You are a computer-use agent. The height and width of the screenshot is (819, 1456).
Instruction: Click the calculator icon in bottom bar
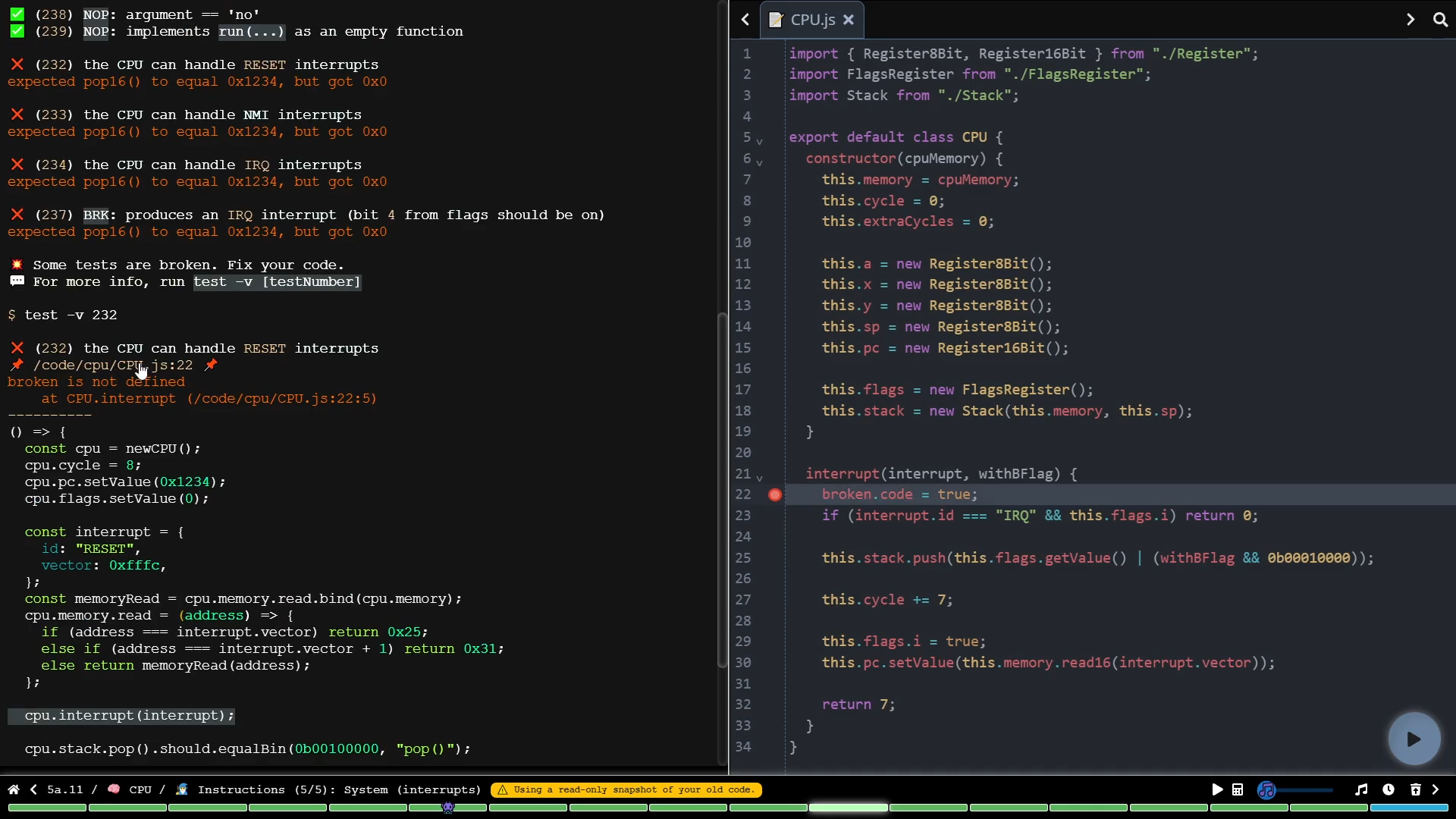coord(1238,789)
